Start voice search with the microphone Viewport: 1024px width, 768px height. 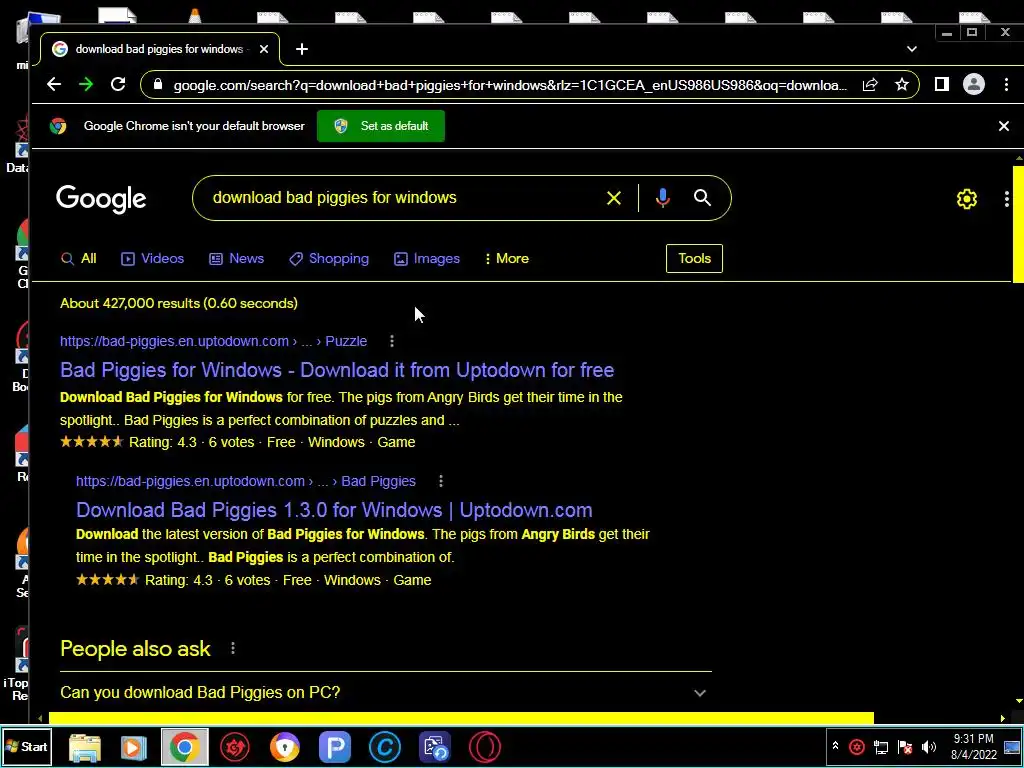coord(662,198)
